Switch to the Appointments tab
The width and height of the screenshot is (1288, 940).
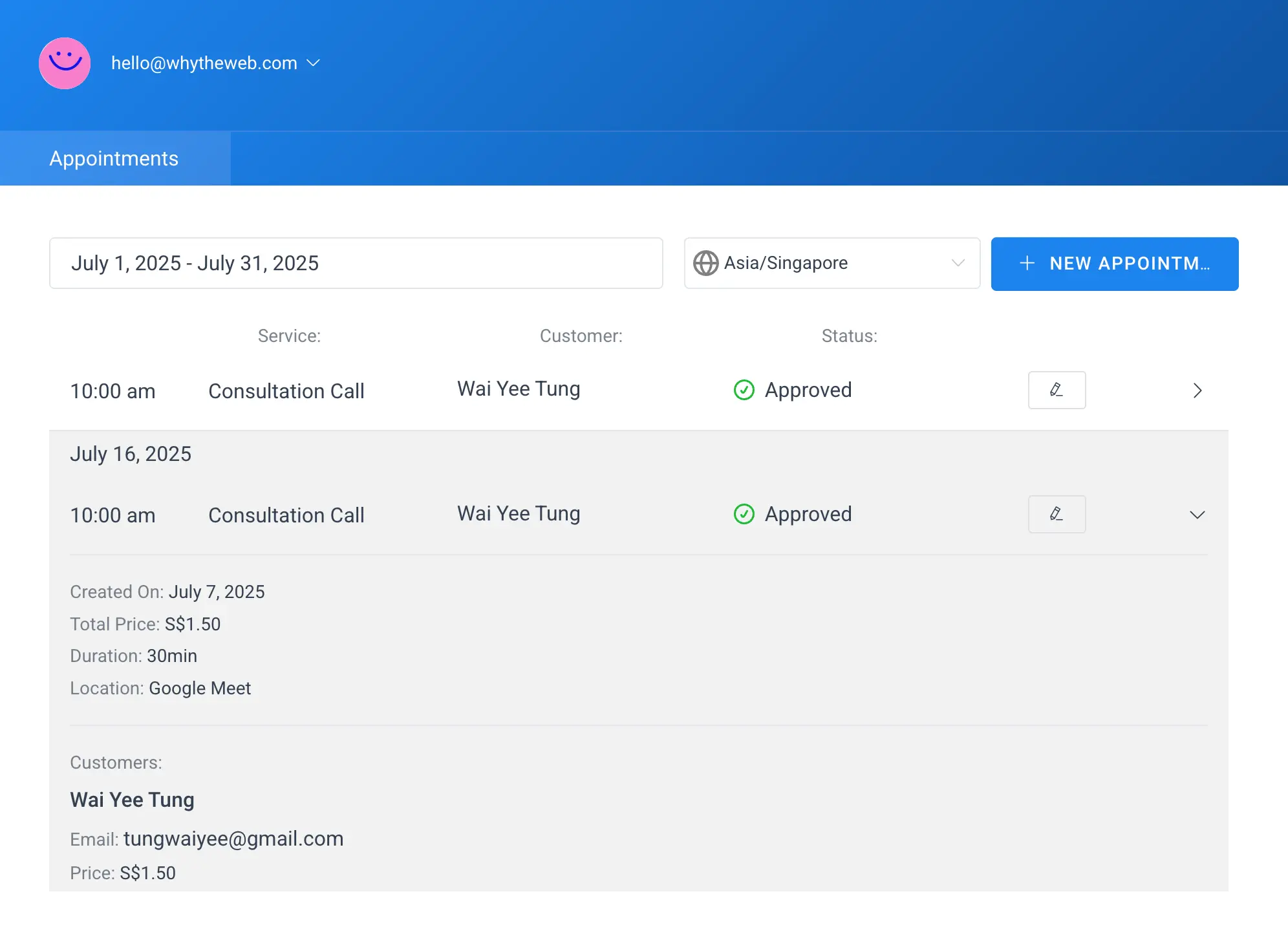[114, 158]
